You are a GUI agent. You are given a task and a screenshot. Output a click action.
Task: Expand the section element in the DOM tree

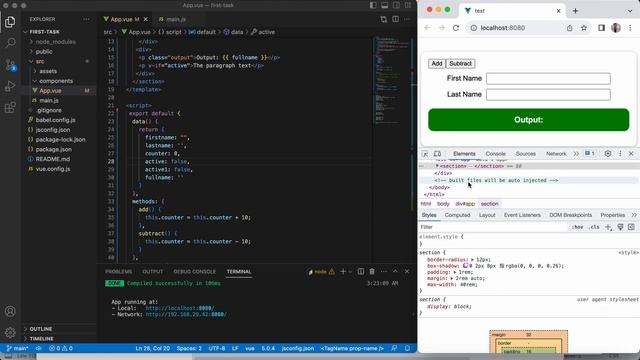(437, 166)
